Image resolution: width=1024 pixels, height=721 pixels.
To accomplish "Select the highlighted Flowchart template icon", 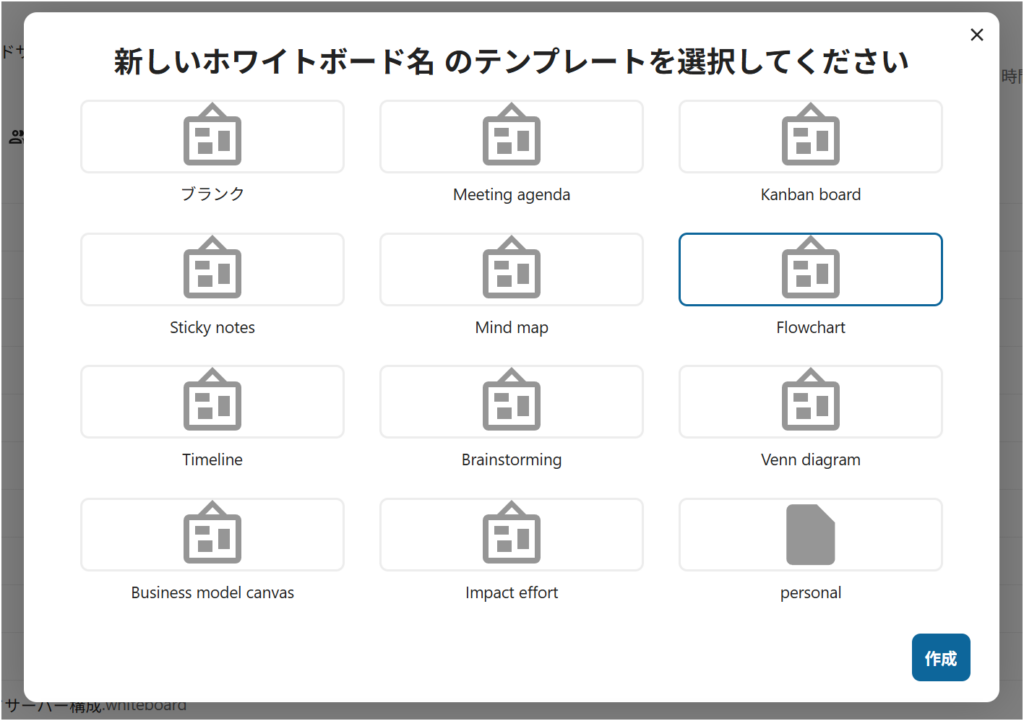I will pyautogui.click(x=810, y=269).
